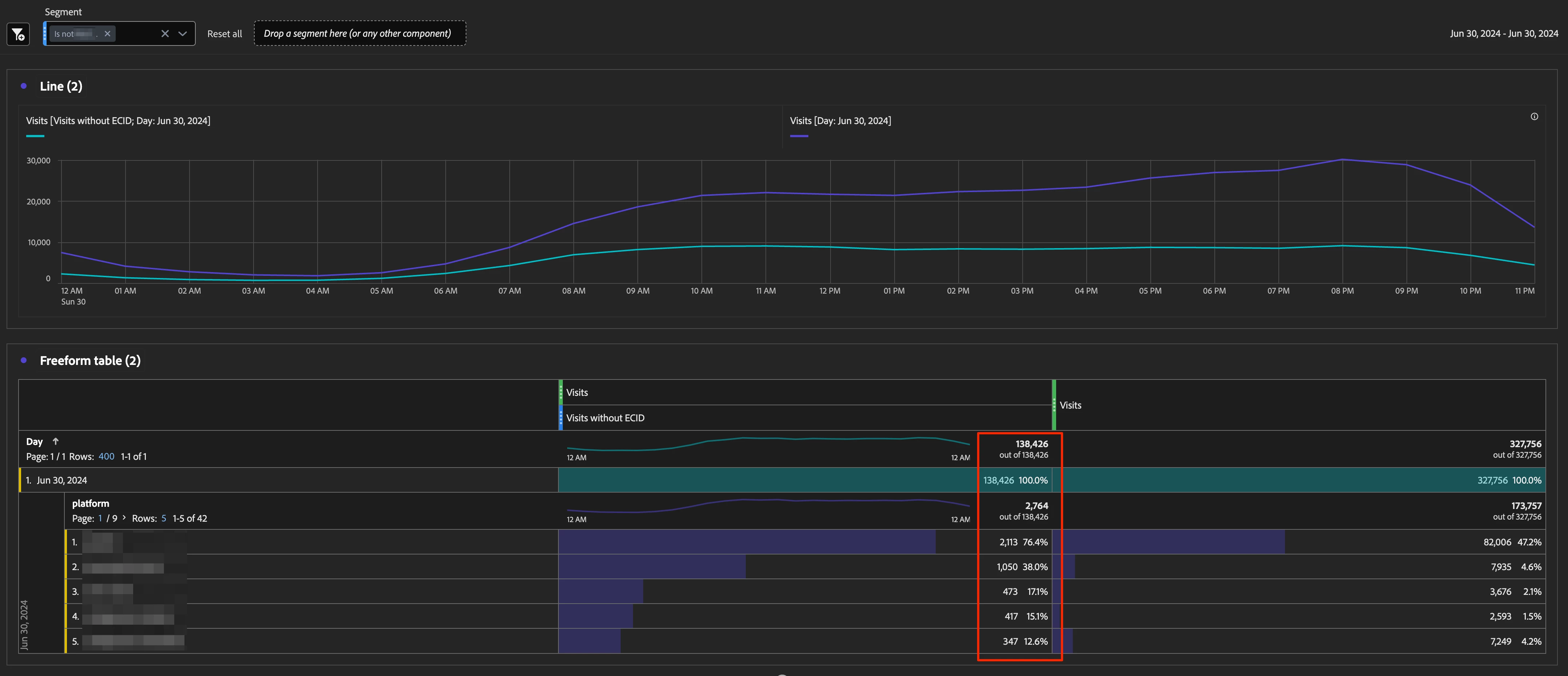Click Reset all
Image resolution: width=1568 pixels, height=676 pixels.
click(x=224, y=34)
